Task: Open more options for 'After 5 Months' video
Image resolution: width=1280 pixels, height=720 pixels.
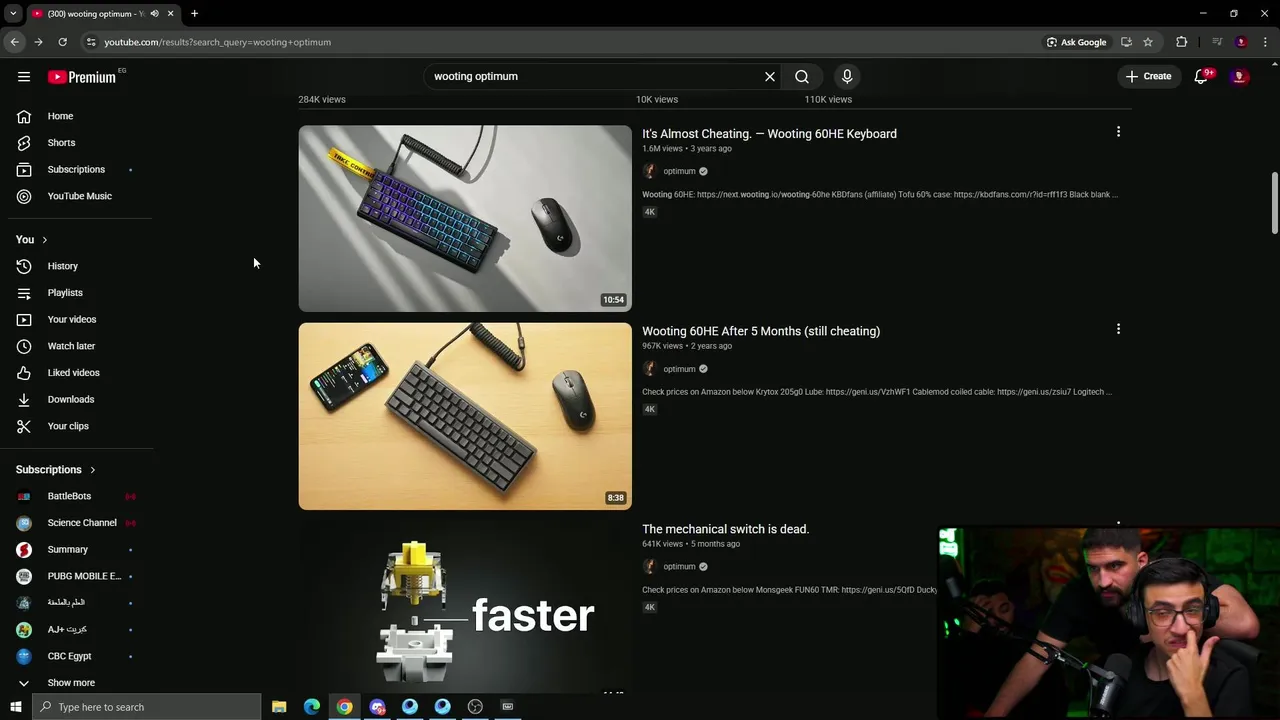Action: tap(1118, 329)
